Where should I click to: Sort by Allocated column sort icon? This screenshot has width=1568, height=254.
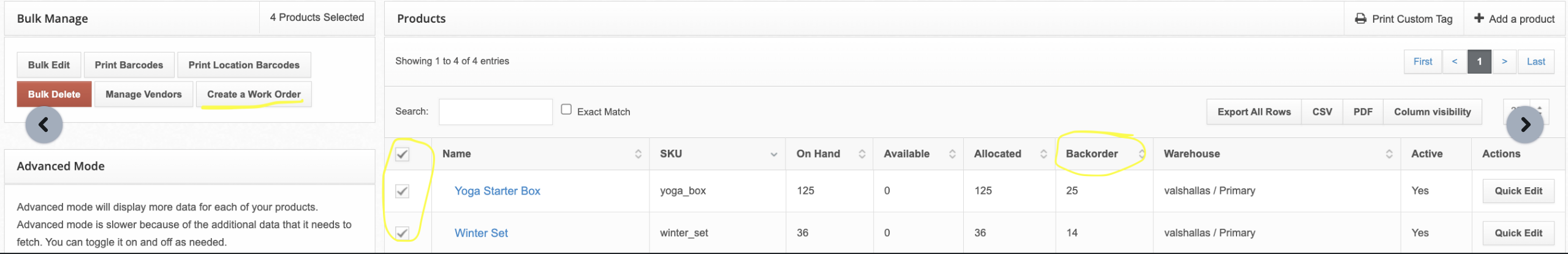tap(1043, 154)
